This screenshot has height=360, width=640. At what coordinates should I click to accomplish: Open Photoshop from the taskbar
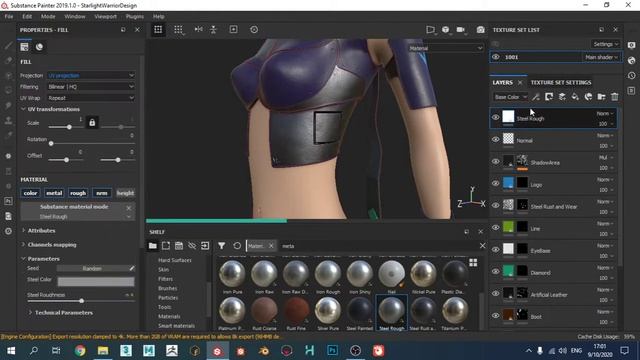[x=333, y=351]
